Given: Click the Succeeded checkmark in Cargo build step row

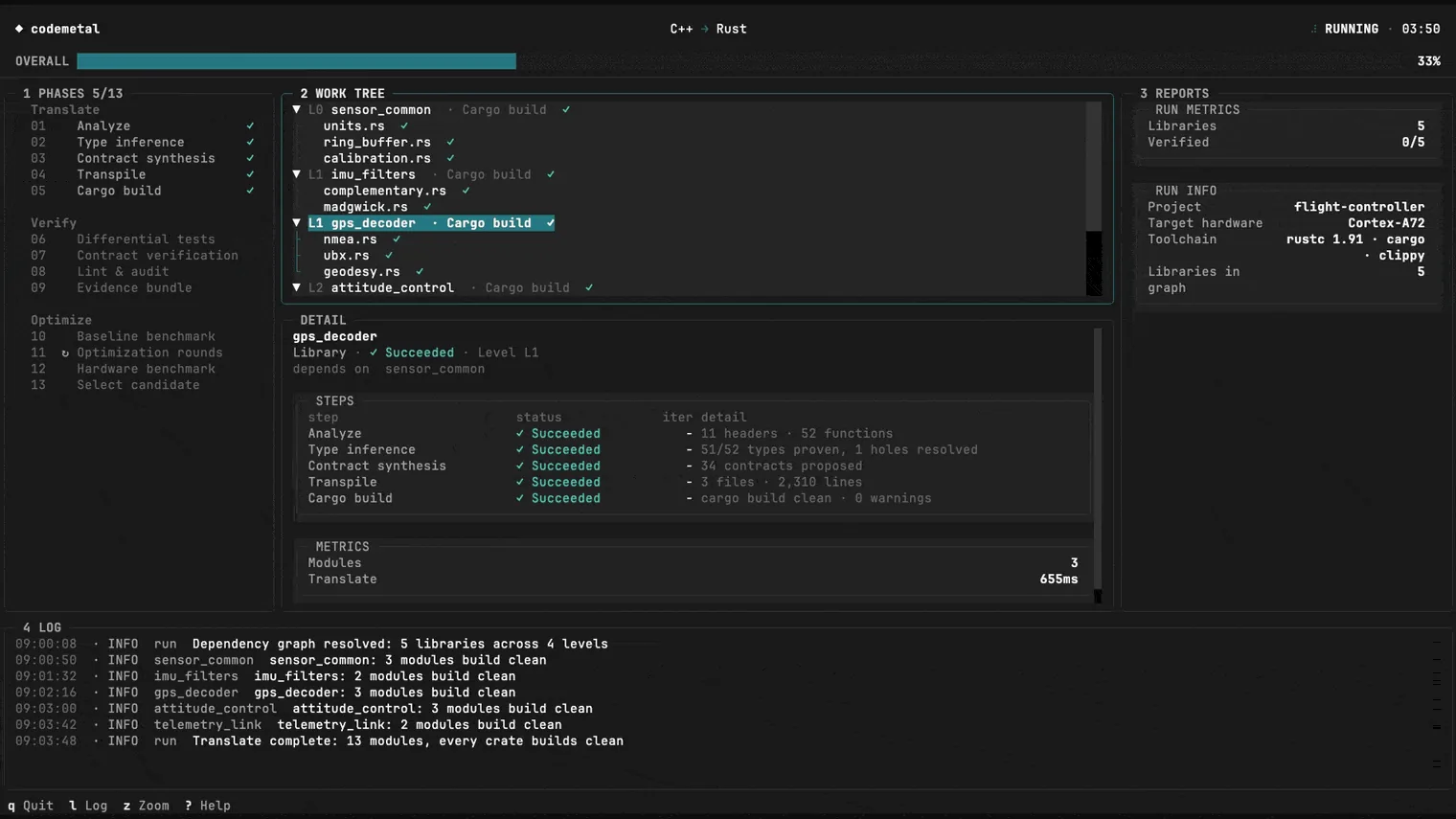Looking at the screenshot, I should click(x=520, y=499).
